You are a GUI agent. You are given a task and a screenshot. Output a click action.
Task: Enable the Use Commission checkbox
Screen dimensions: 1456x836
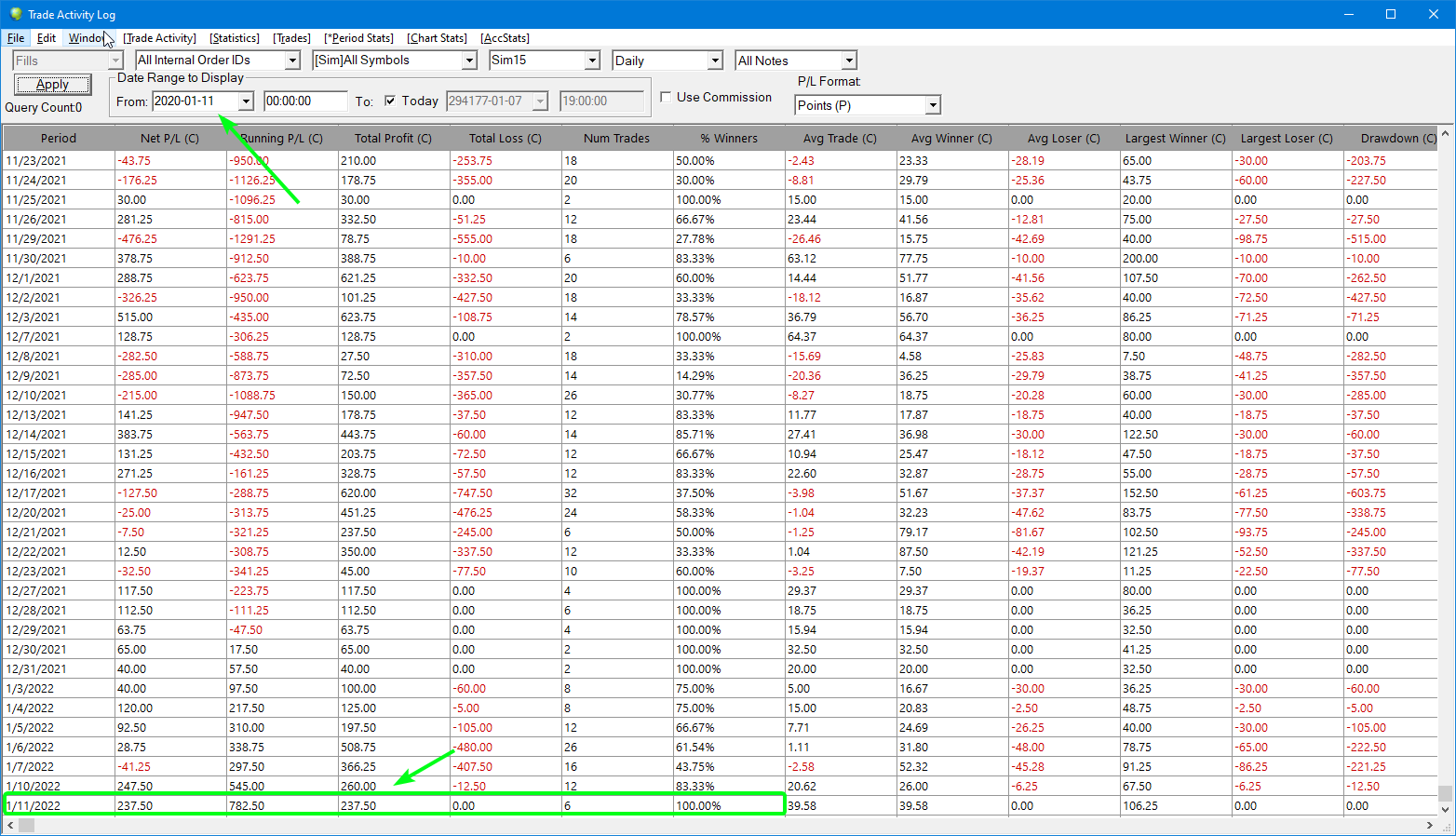click(x=666, y=97)
